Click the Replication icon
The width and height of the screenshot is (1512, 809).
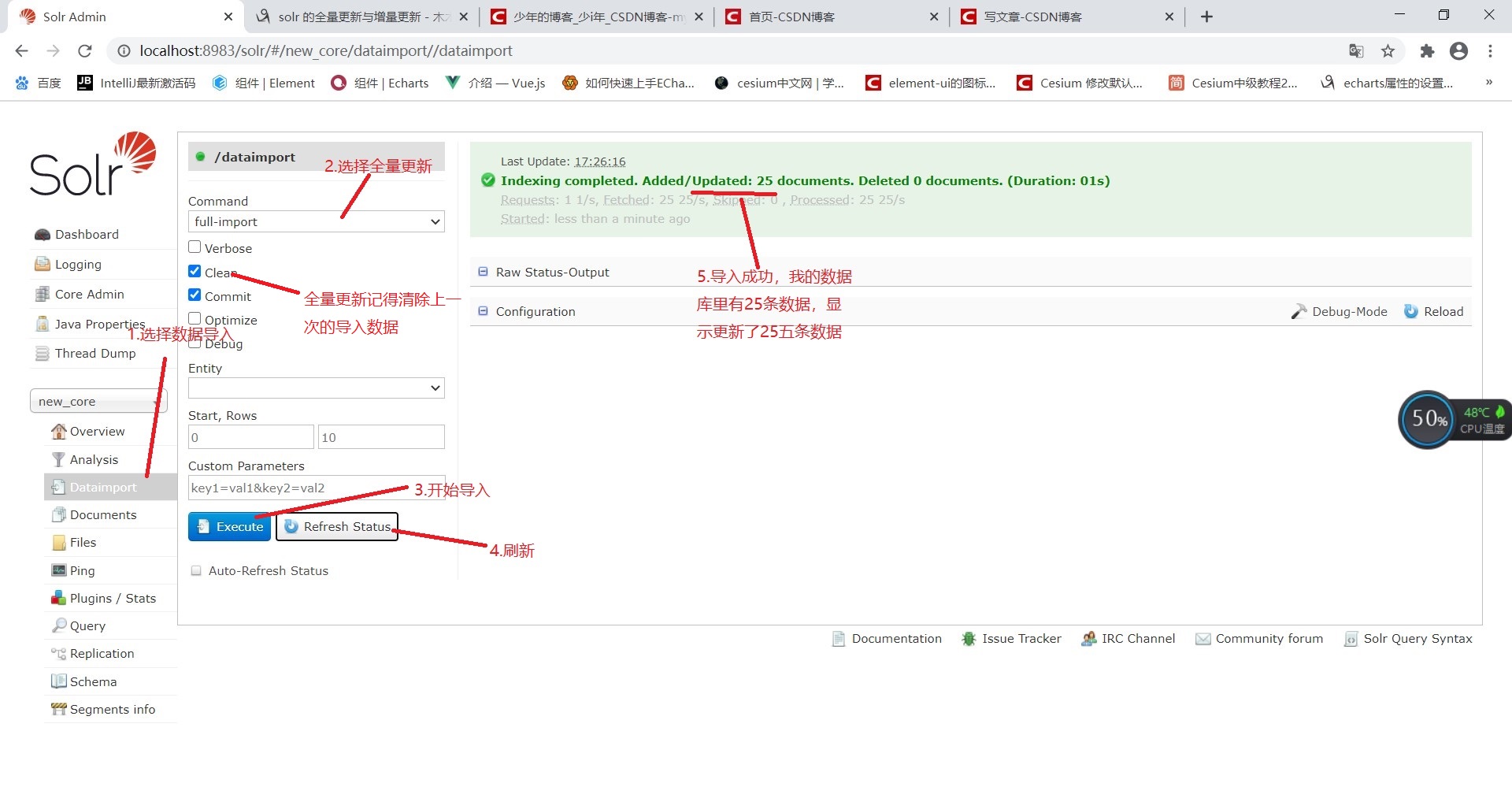click(58, 654)
